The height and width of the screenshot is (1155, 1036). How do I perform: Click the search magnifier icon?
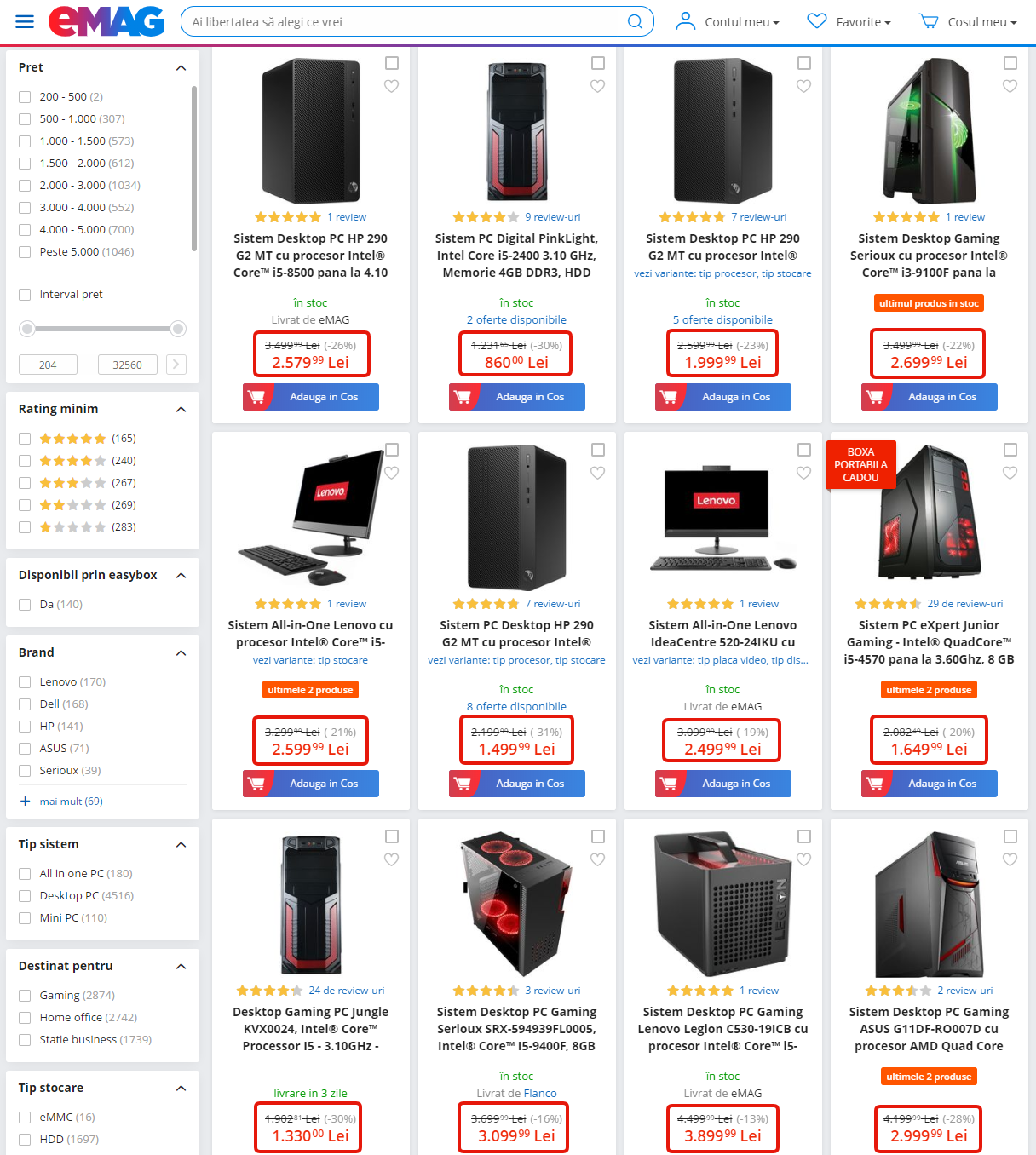pos(635,21)
